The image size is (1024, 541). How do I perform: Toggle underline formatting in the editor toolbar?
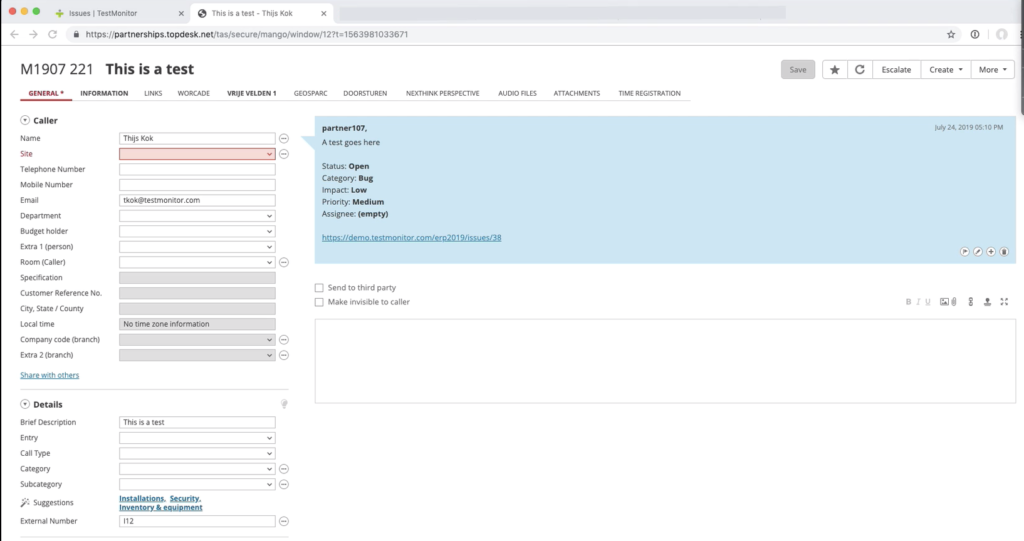927,302
